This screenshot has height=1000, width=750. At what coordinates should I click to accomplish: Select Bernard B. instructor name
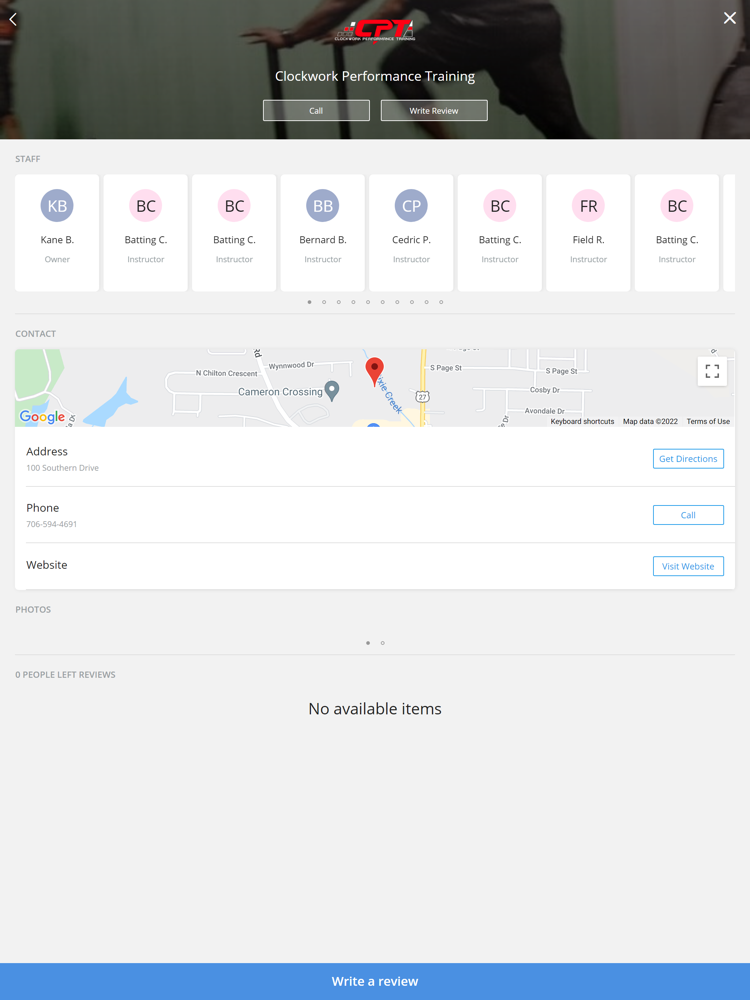[x=323, y=240]
